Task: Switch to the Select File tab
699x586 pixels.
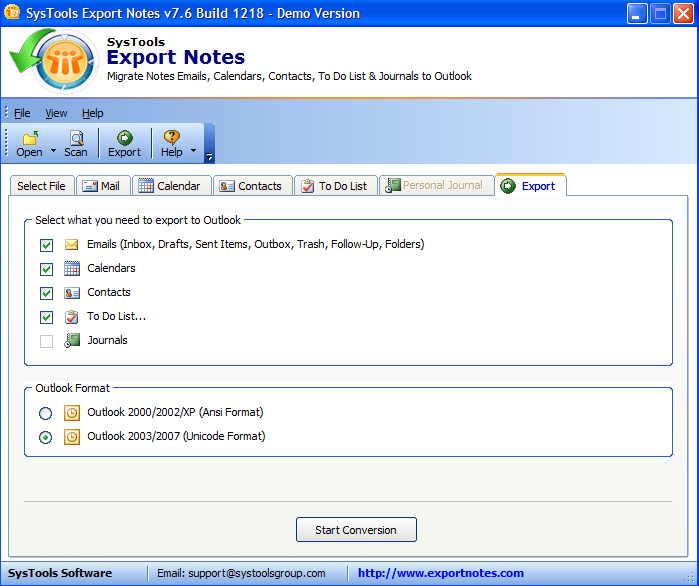Action: [41, 186]
